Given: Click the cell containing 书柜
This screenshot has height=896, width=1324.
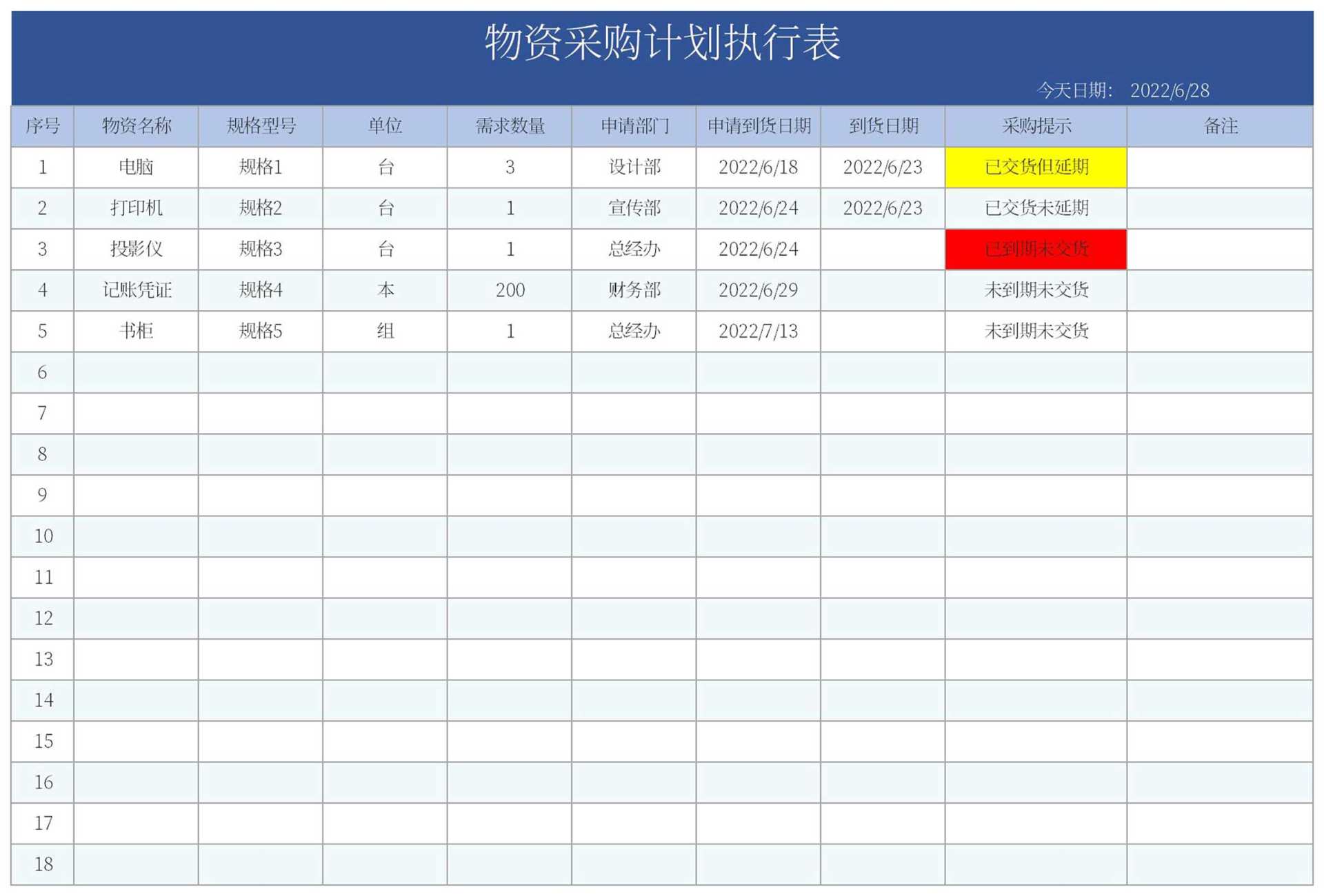Looking at the screenshot, I should pyautogui.click(x=136, y=332).
